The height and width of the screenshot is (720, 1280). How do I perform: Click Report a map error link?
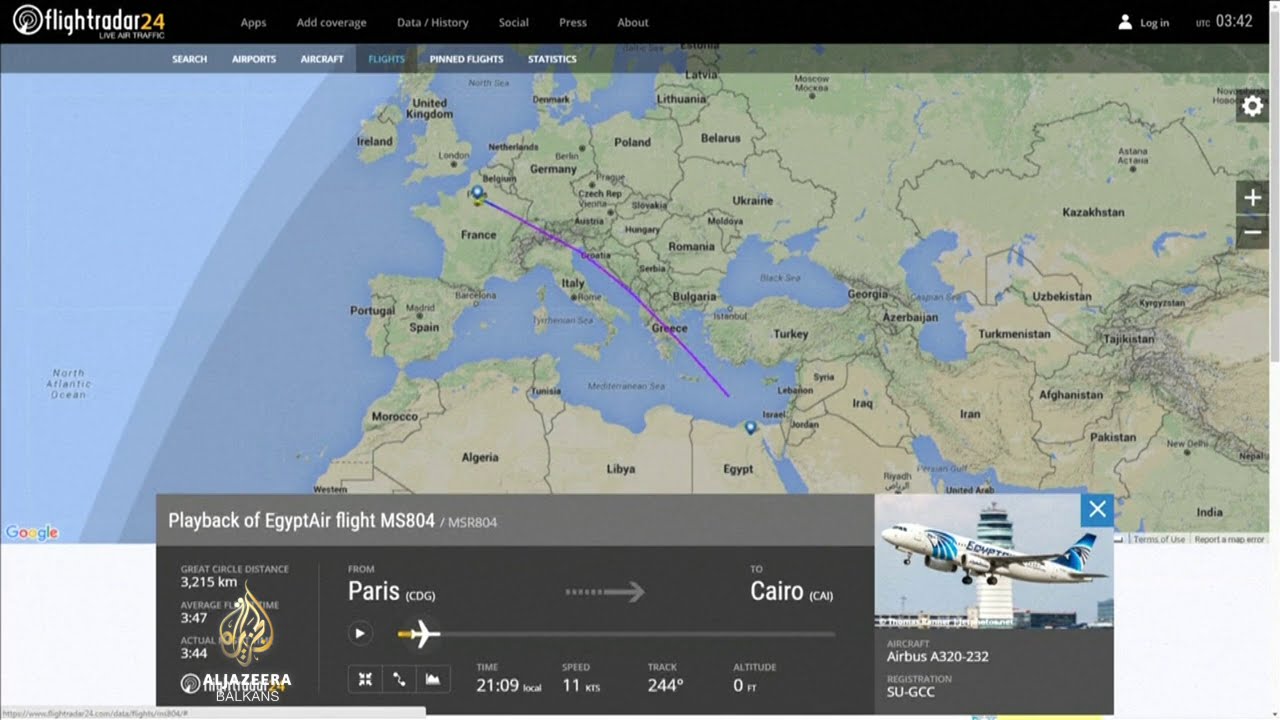1230,540
